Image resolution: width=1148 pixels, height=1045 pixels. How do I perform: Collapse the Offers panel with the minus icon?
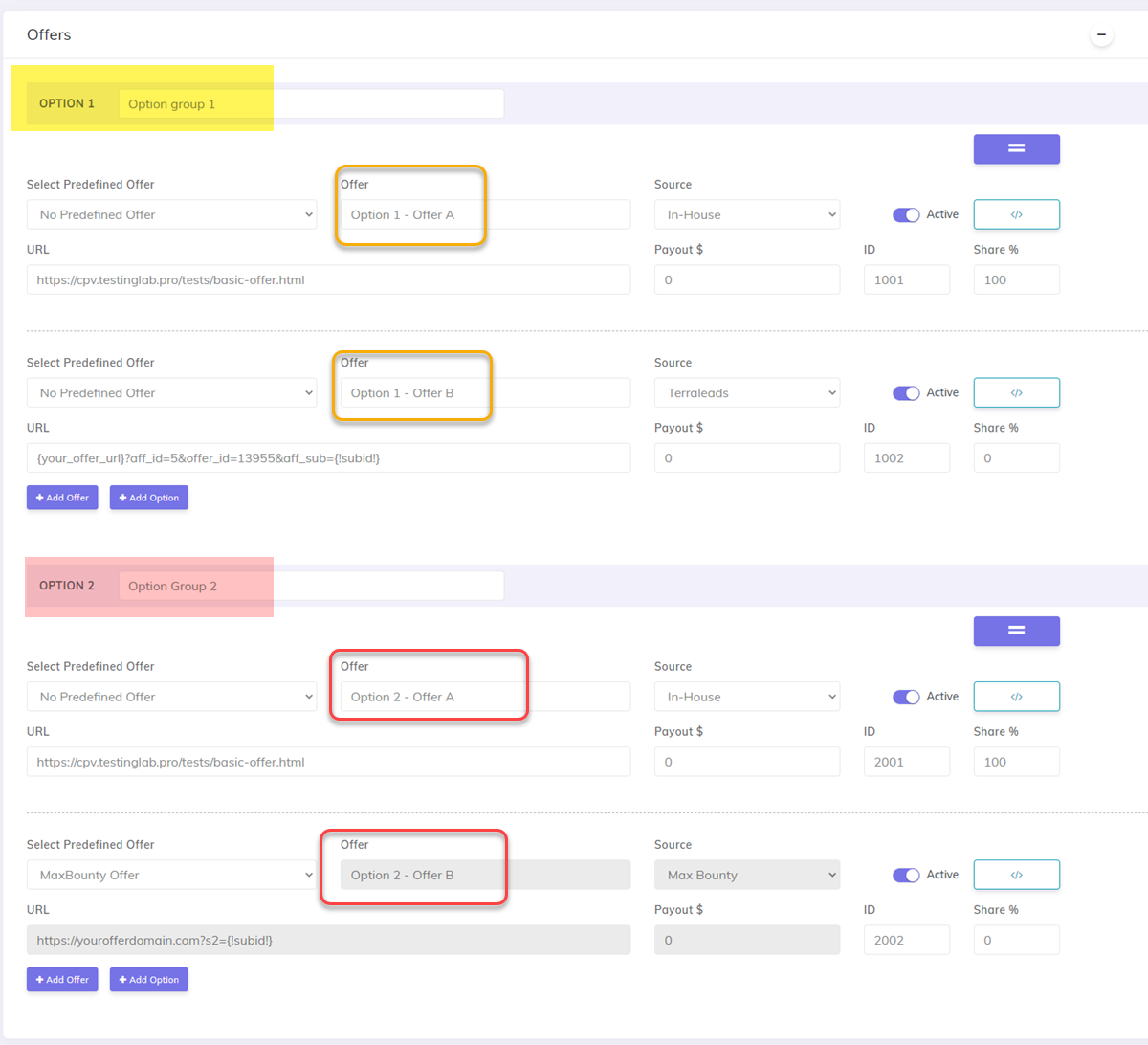point(1102,33)
